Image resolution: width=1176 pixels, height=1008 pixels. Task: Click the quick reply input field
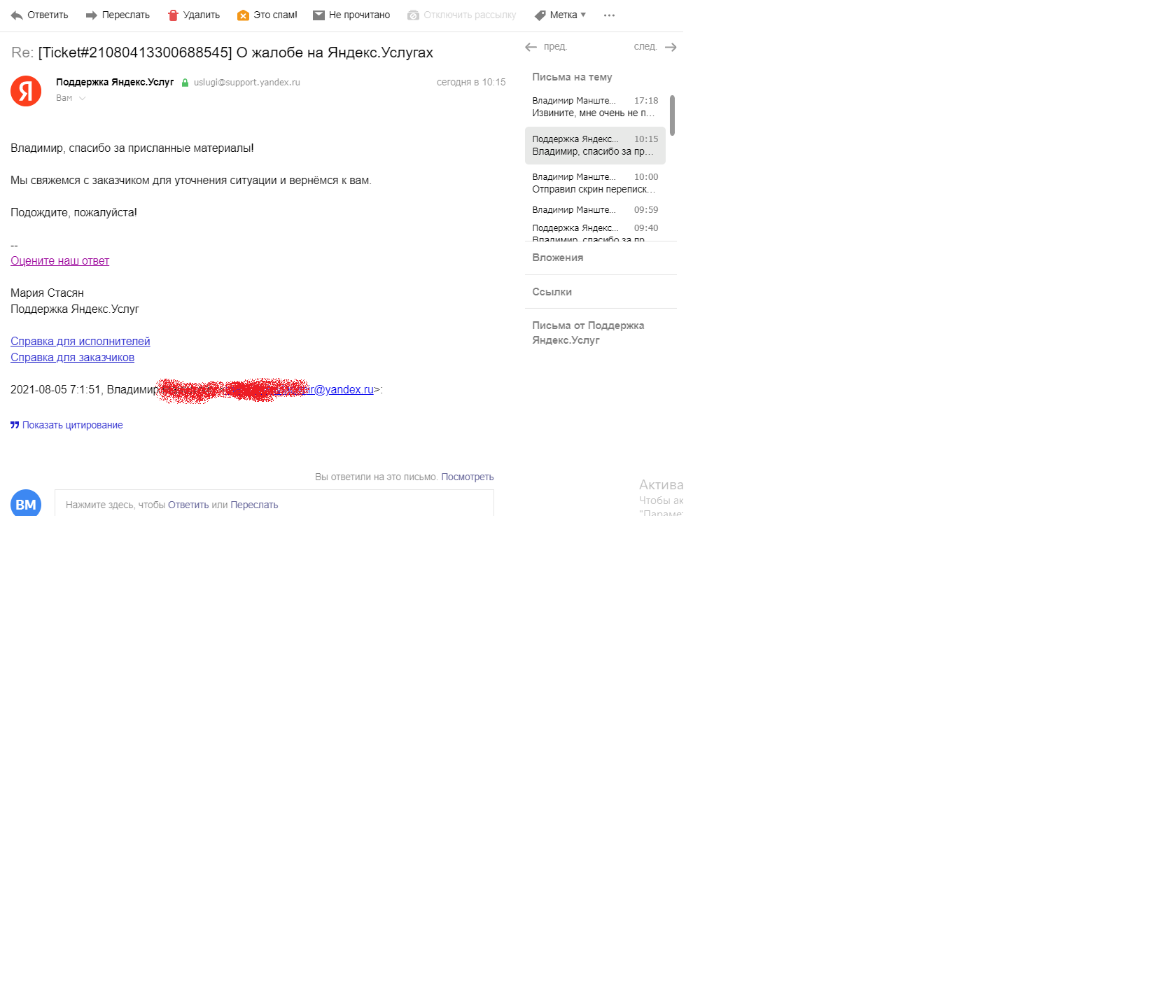point(274,503)
